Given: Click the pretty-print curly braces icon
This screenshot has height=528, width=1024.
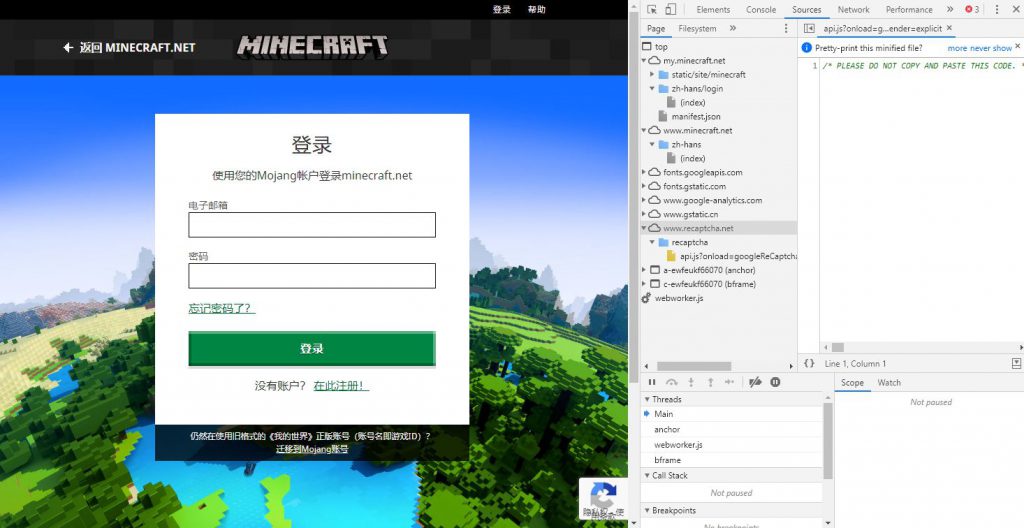Looking at the screenshot, I should tap(809, 364).
